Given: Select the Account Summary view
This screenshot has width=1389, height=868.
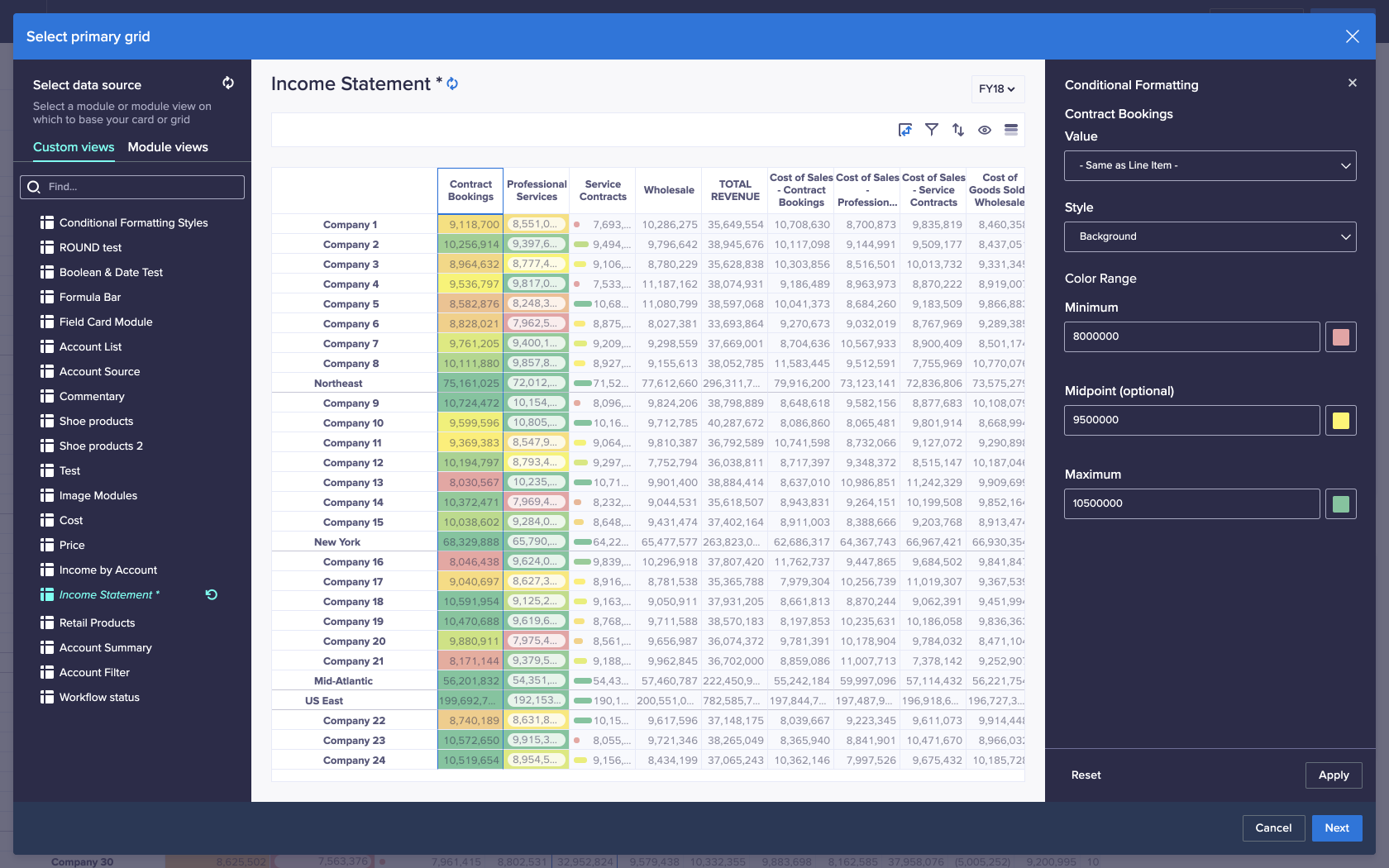Looking at the screenshot, I should (x=106, y=647).
